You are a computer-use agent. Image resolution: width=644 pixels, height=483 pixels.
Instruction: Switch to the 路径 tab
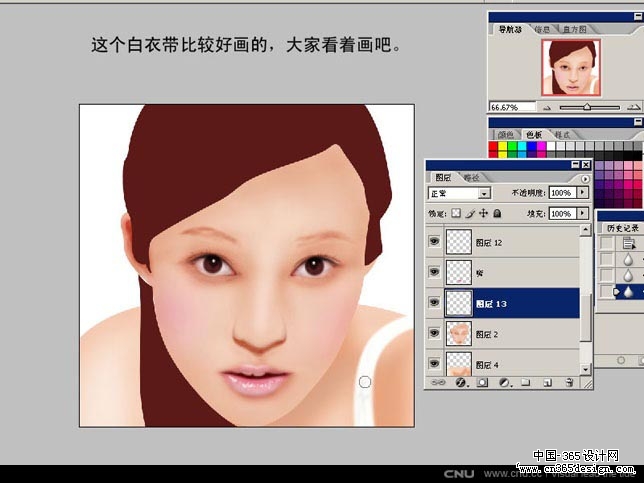click(472, 177)
